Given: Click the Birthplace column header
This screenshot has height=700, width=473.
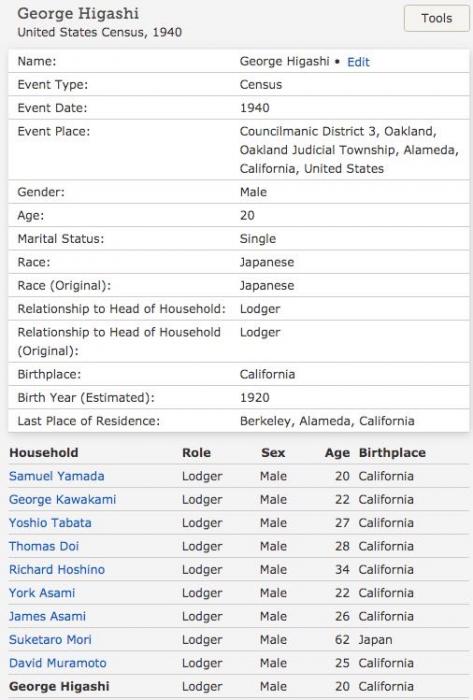Looking at the screenshot, I should click(392, 453).
